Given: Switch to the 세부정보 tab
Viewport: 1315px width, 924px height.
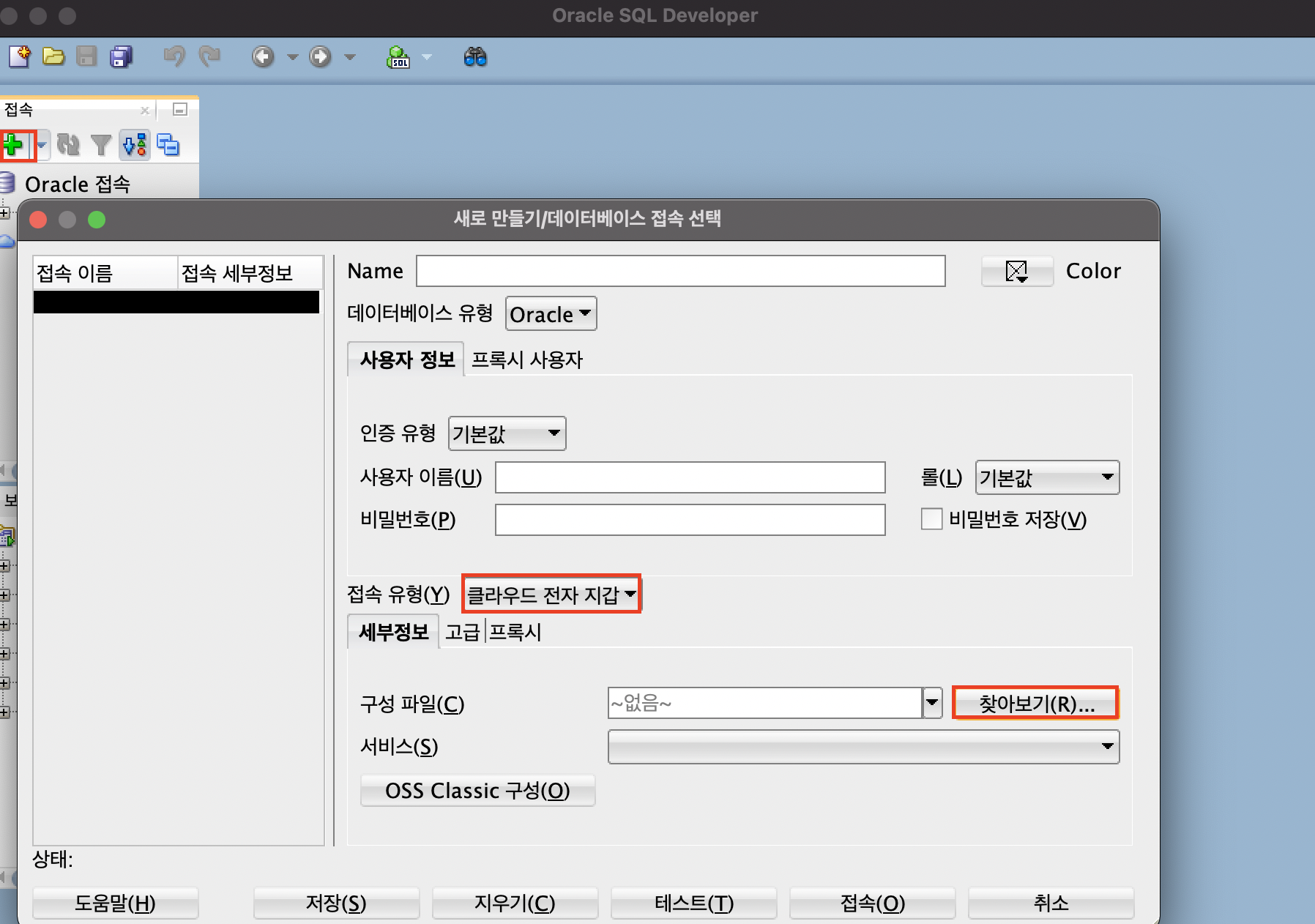Looking at the screenshot, I should click(x=393, y=632).
